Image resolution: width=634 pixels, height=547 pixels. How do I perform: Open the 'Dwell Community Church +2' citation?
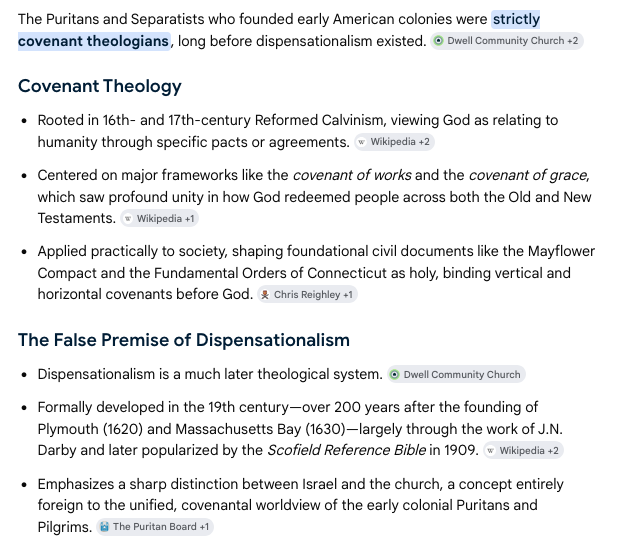pos(507,41)
